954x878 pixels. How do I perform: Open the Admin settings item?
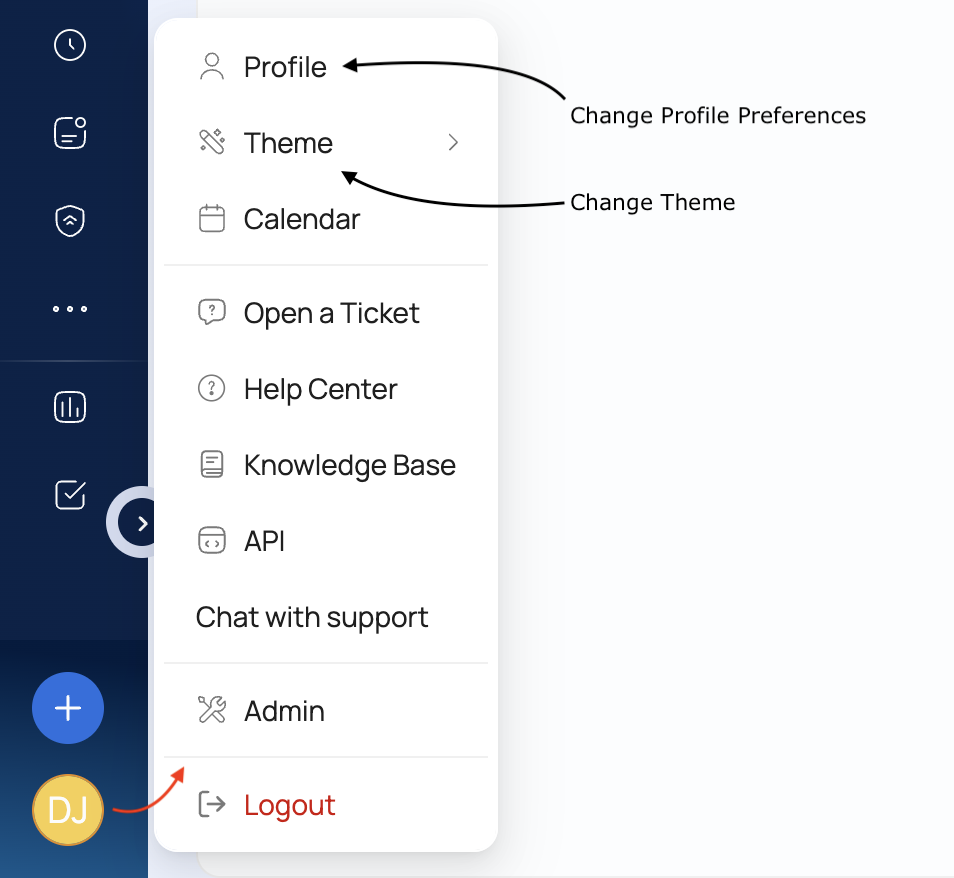(284, 711)
